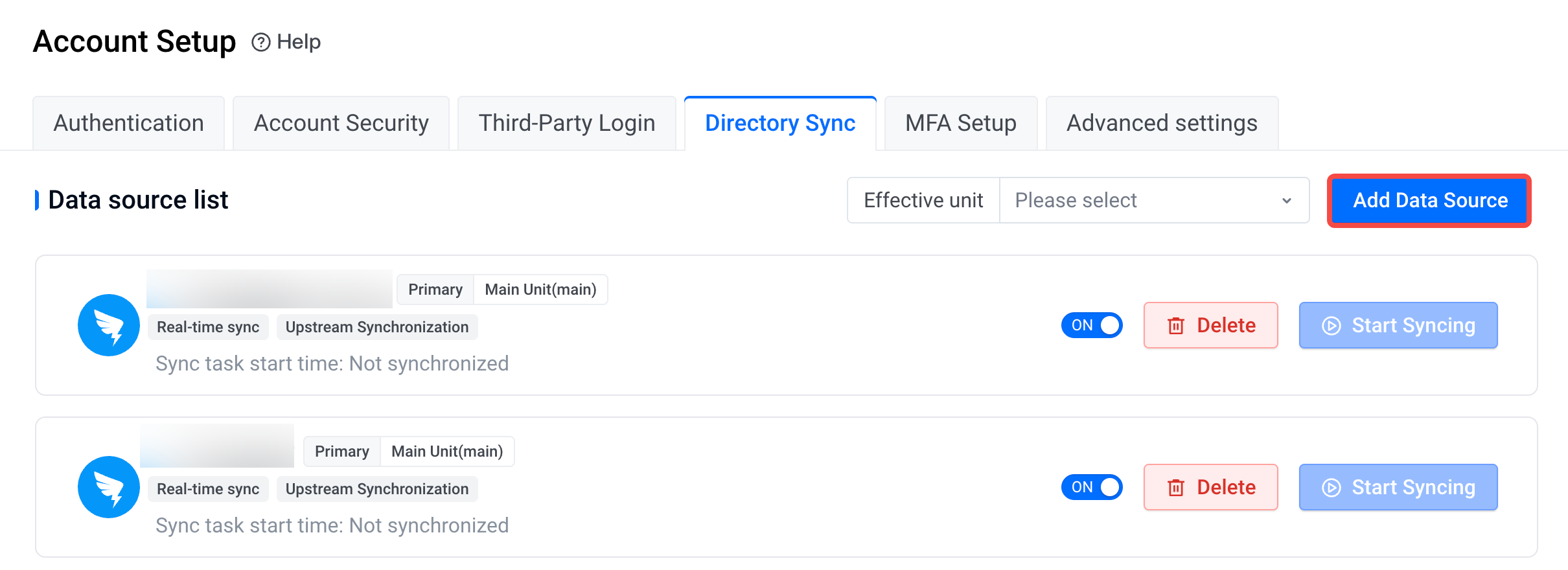This screenshot has height=570, width=1568.
Task: Click the Help question mark icon
Action: tap(260, 42)
